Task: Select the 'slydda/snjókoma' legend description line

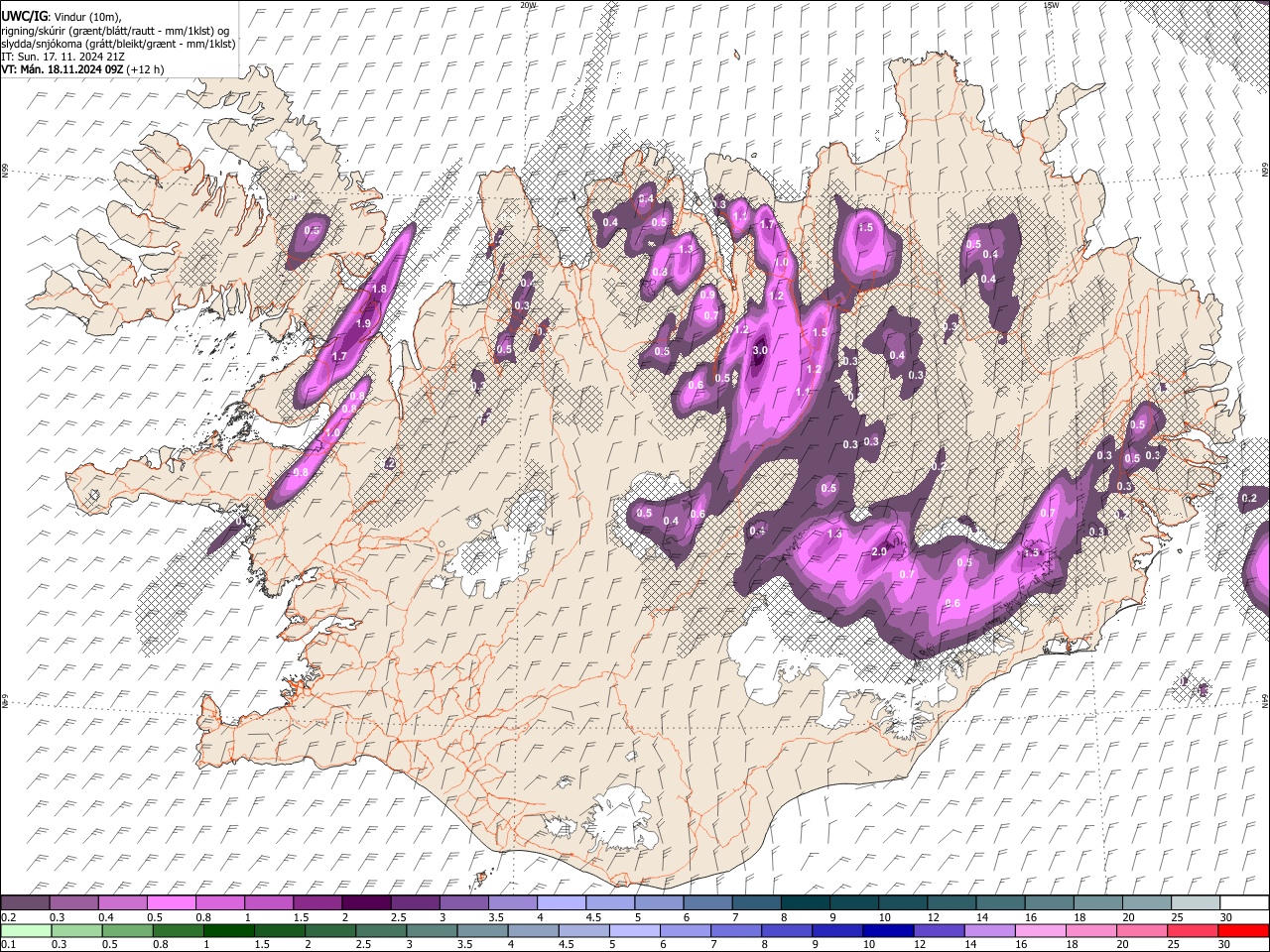Action: pos(118,44)
